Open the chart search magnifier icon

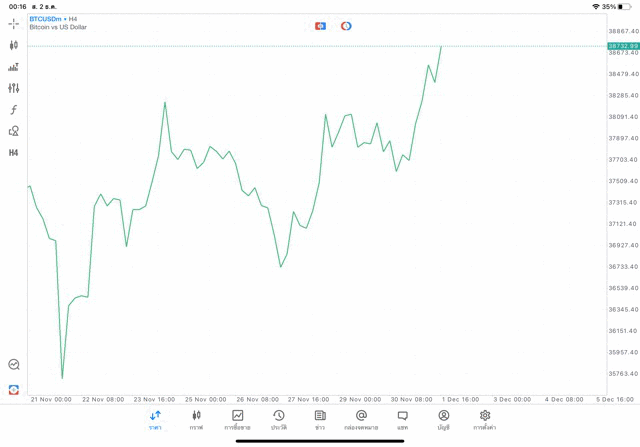click(14, 365)
